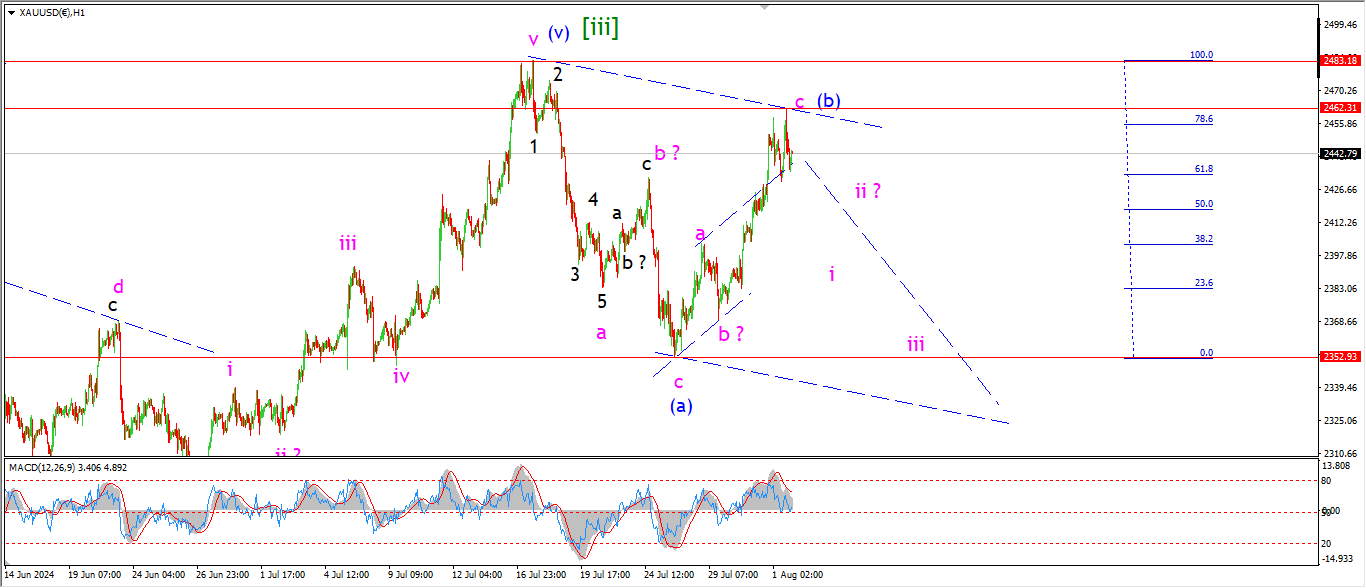
Task: Click the 1 Aug 02:00 time label
Action: (x=797, y=575)
